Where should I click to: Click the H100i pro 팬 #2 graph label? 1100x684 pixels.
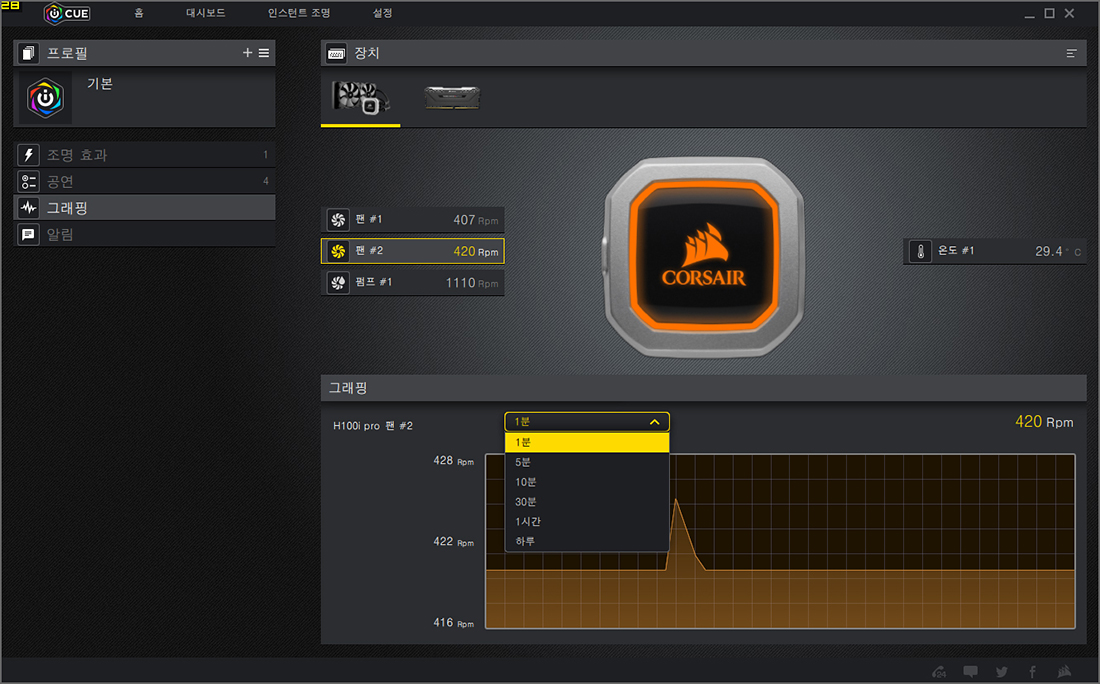373,426
